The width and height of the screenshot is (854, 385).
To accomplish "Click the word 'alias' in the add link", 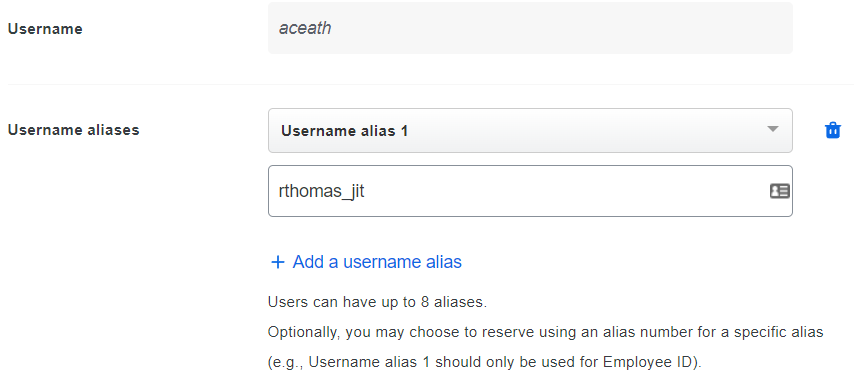I will [441, 262].
